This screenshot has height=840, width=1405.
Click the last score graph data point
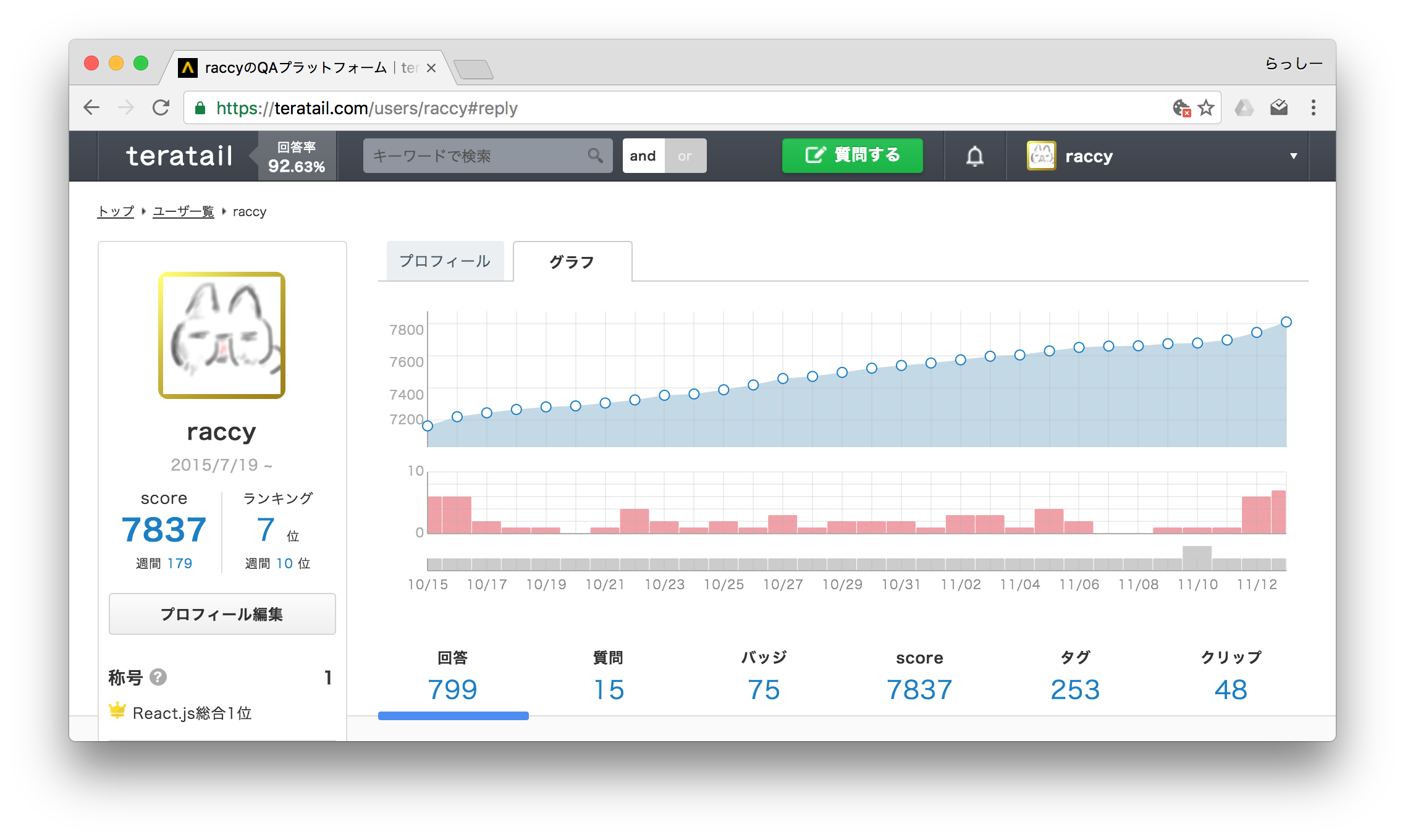click(x=1286, y=322)
